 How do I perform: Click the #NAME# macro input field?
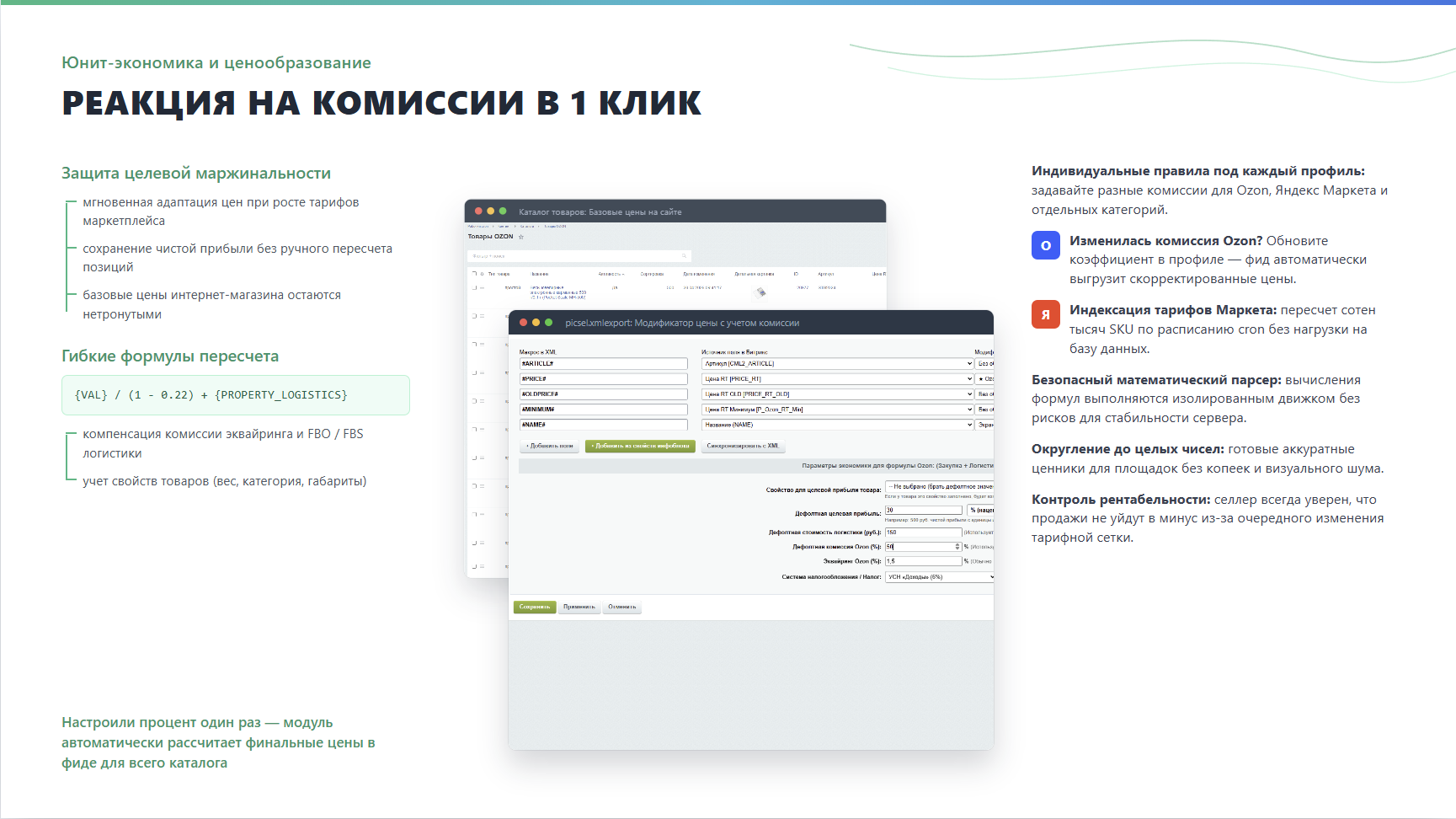click(x=604, y=425)
